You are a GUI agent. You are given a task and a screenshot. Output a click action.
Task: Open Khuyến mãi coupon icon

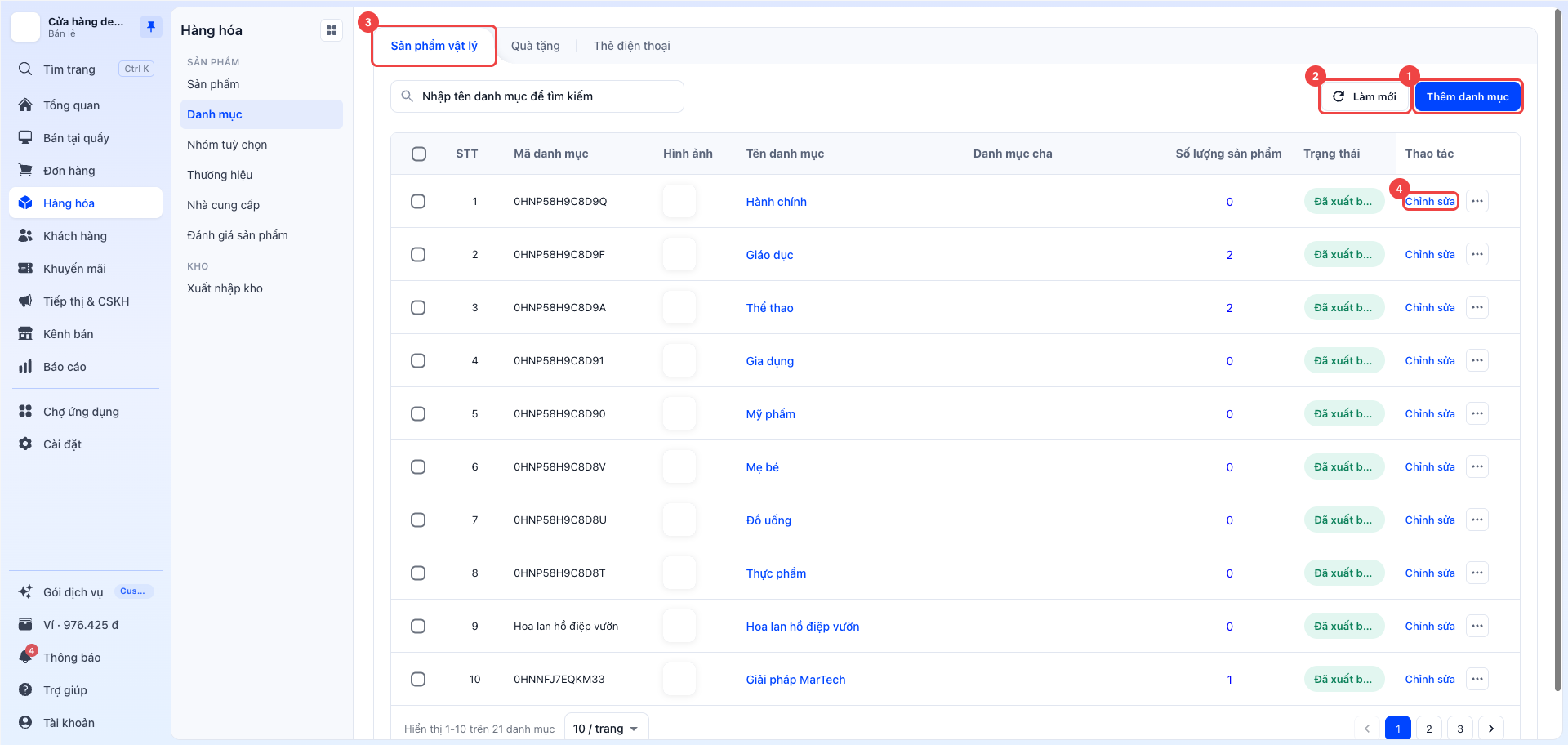tap(25, 268)
